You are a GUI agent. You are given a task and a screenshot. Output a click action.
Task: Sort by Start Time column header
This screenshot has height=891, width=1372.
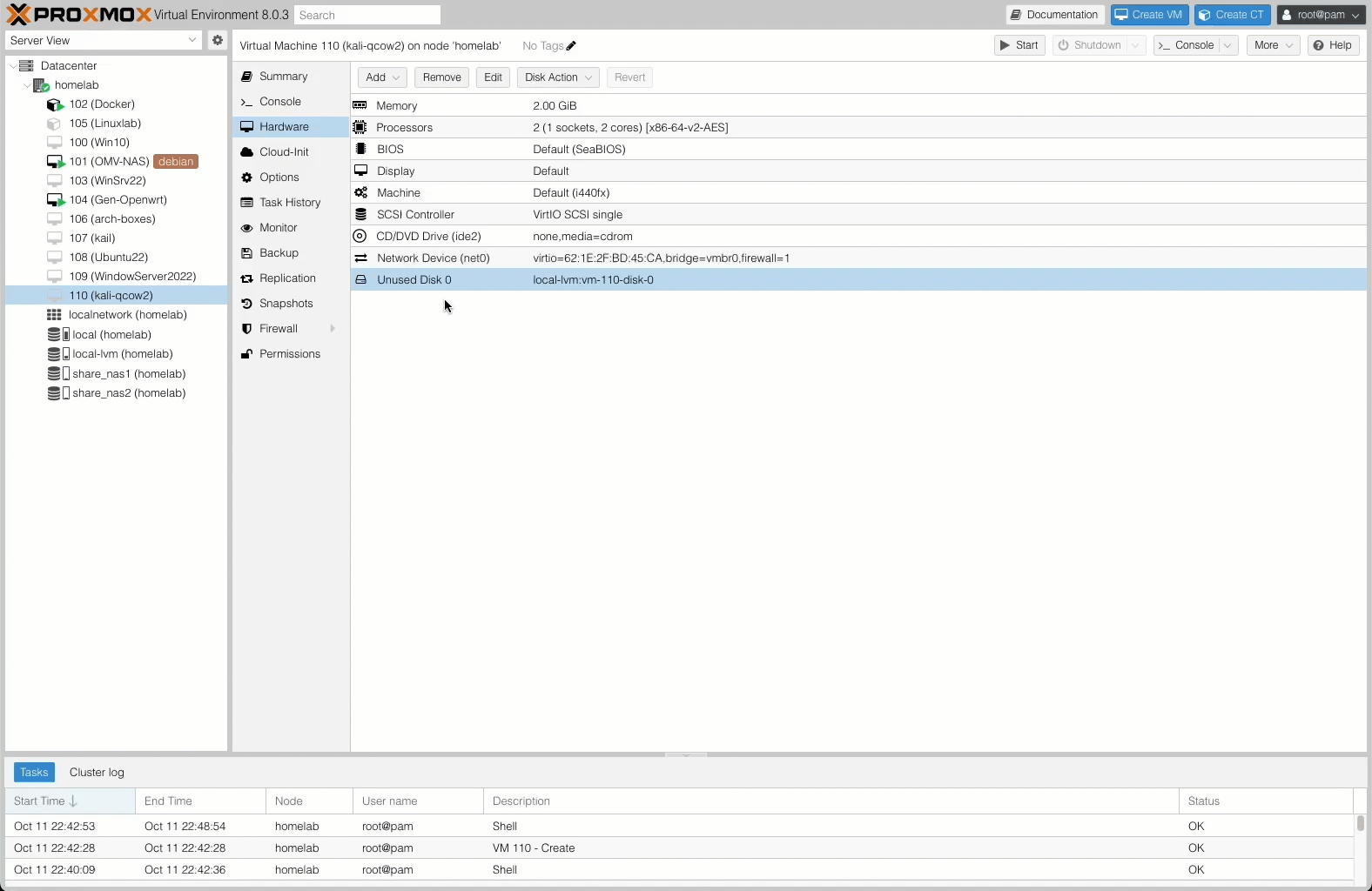(x=71, y=801)
